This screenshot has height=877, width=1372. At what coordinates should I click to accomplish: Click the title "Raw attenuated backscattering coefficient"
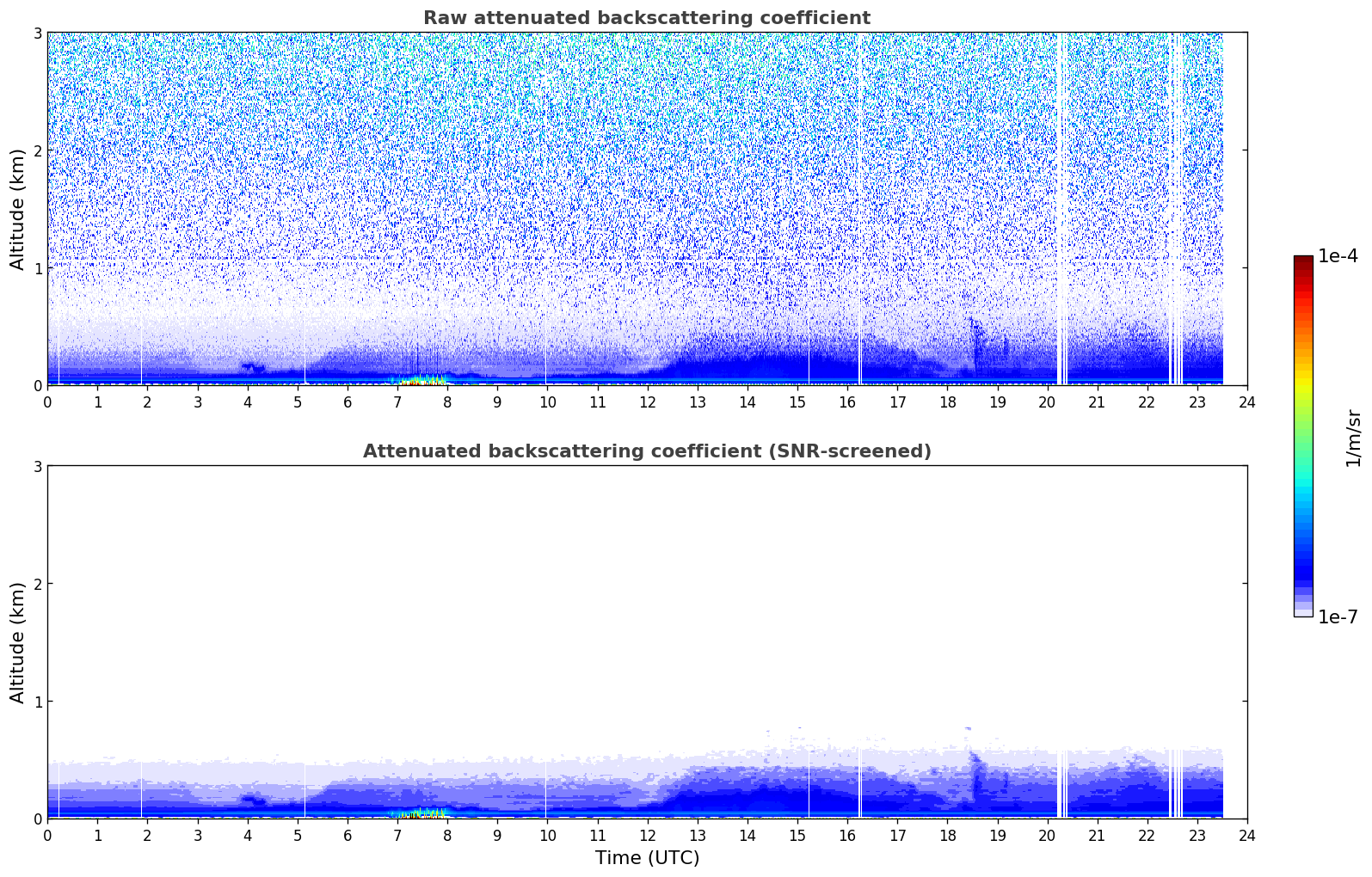click(x=647, y=18)
